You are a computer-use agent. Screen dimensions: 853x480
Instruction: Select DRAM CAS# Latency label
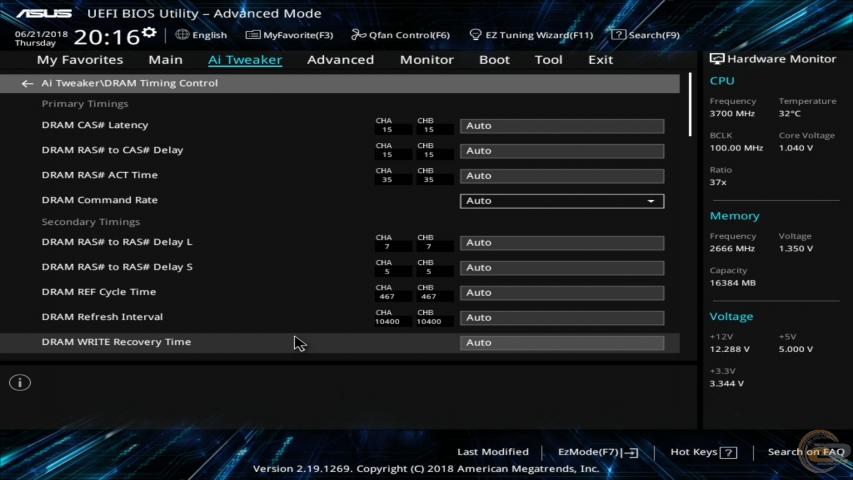click(95, 125)
